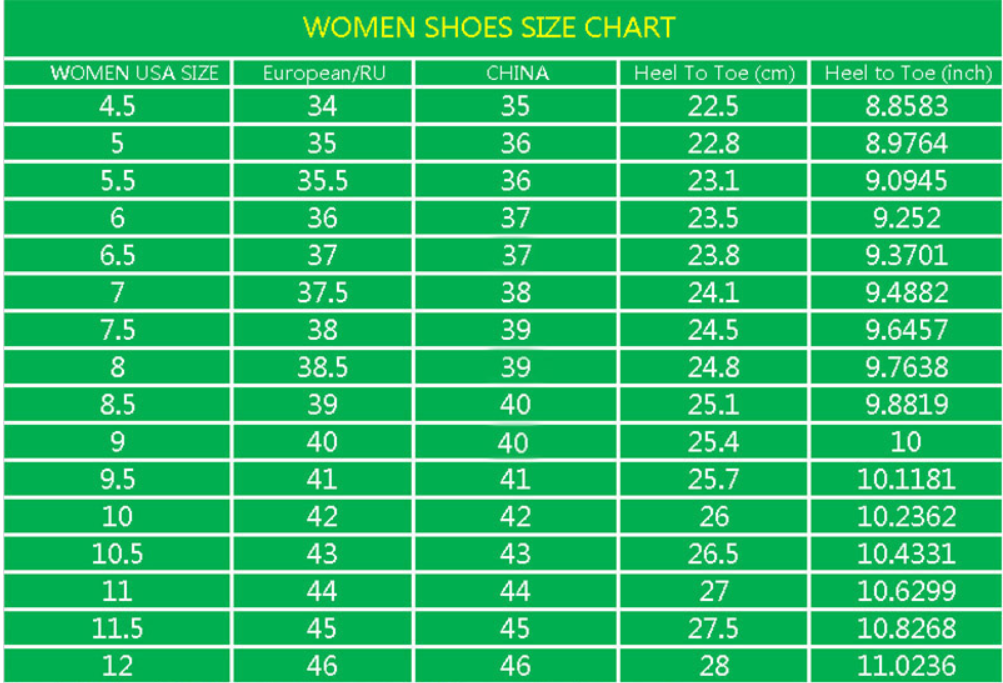Select the USA size 11.5 cell
The height and width of the screenshot is (683, 1003).
tap(118, 628)
